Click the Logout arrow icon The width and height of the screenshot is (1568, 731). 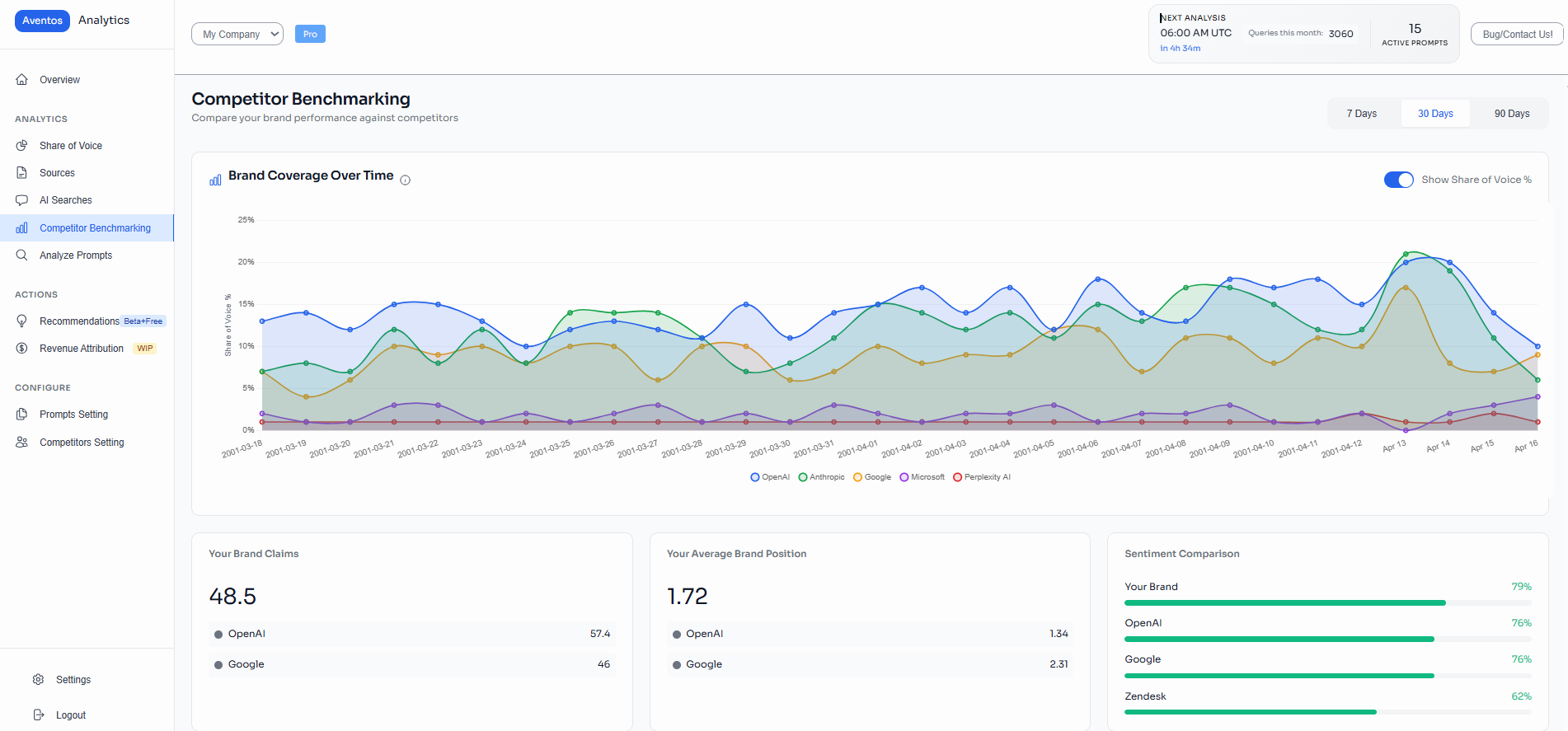(x=38, y=715)
